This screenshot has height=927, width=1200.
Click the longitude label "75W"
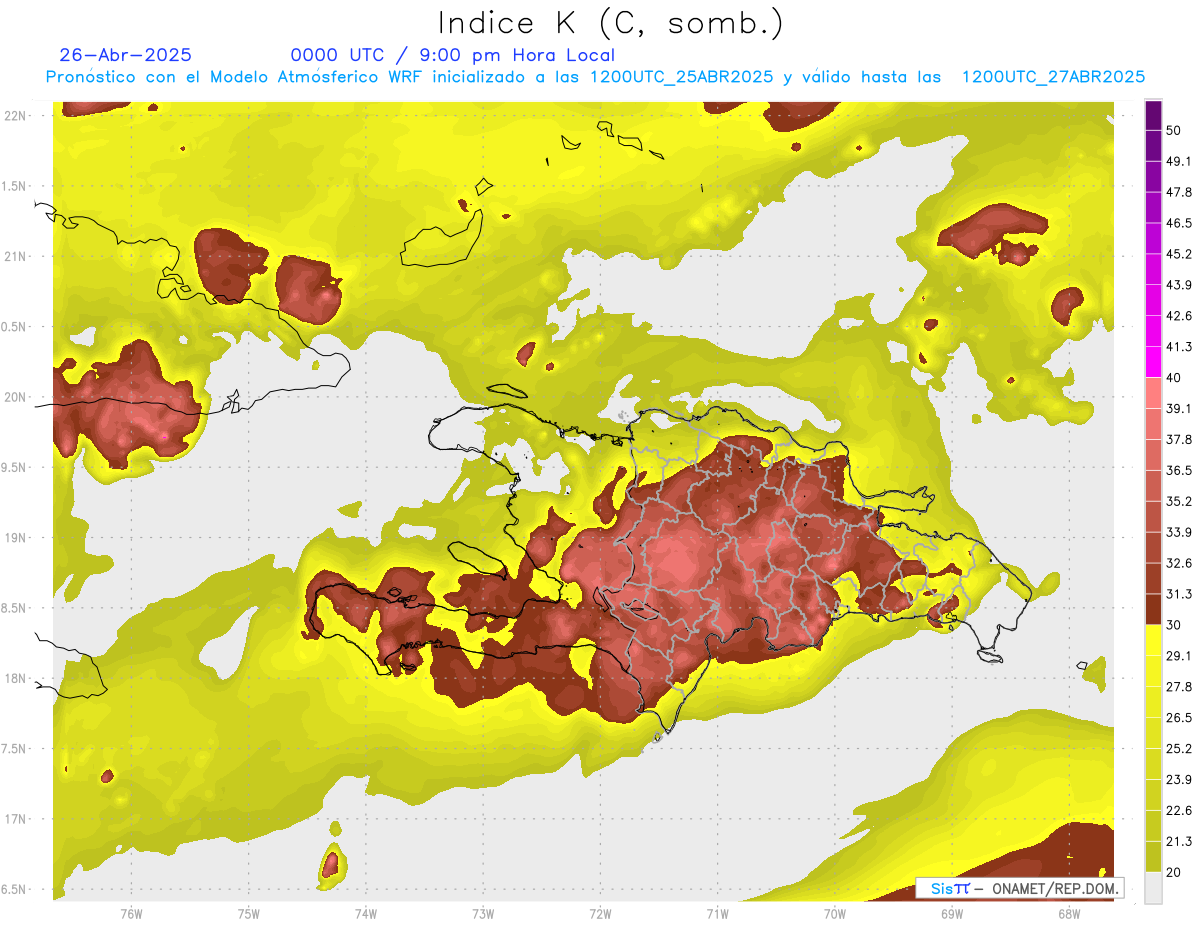click(248, 914)
